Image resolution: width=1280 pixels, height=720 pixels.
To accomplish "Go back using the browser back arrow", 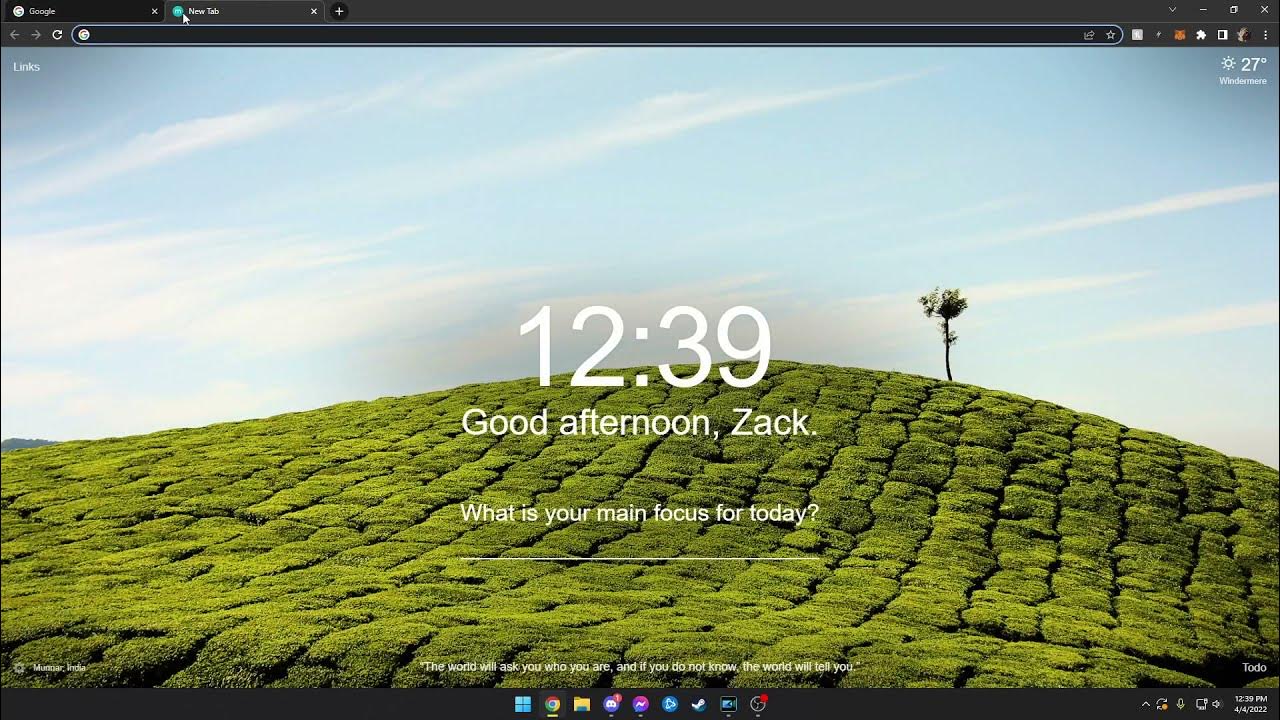I will (x=14, y=34).
